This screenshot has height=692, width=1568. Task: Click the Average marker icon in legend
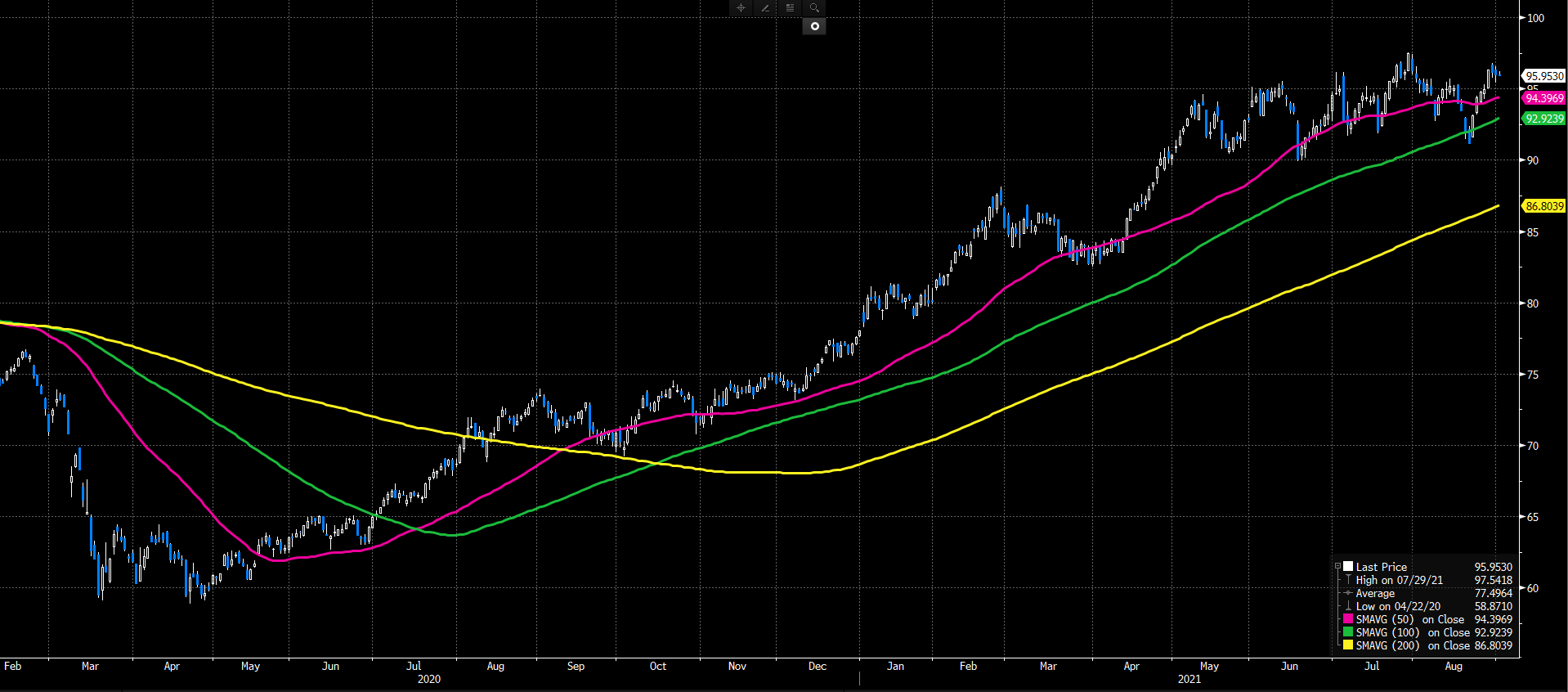[x=1348, y=593]
